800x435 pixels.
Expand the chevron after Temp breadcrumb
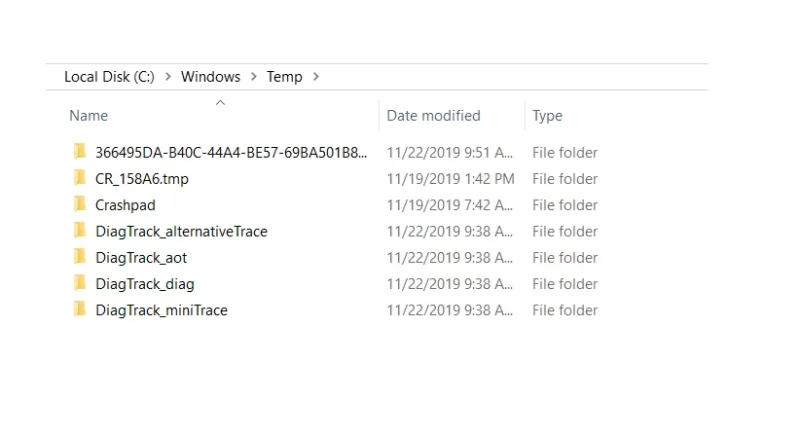(x=316, y=76)
